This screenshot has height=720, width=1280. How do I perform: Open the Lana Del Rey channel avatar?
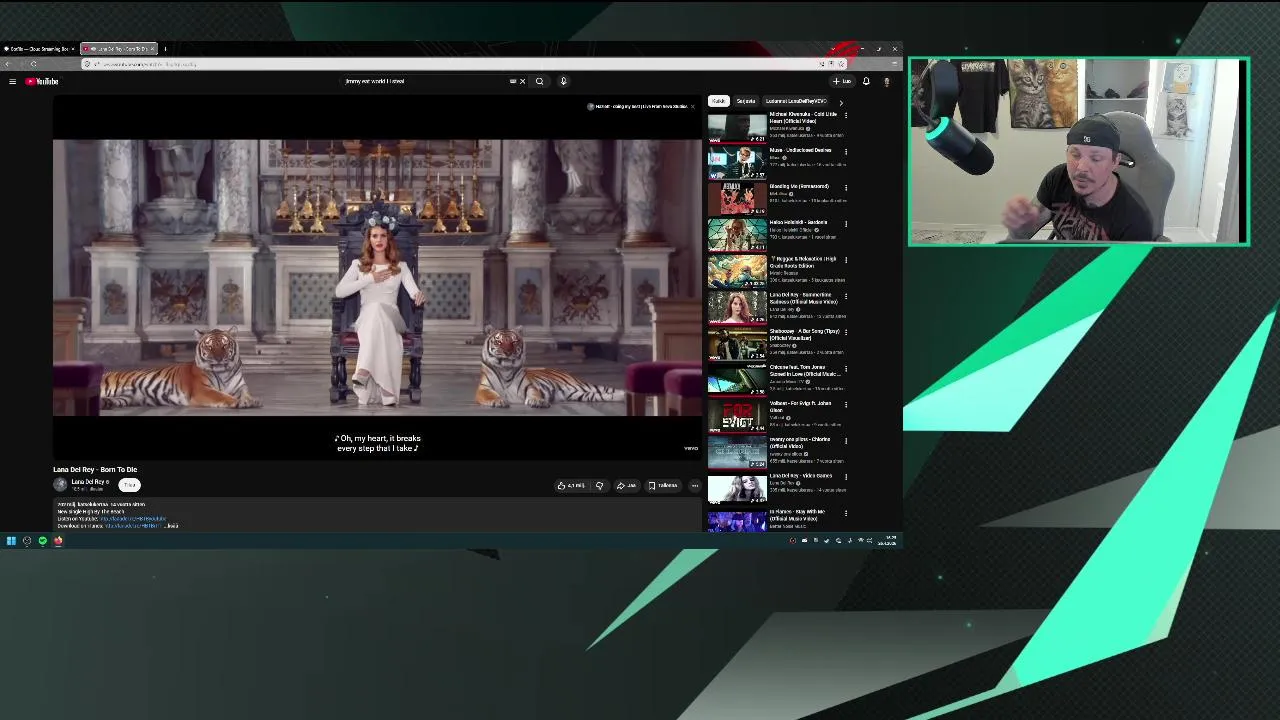coord(60,484)
